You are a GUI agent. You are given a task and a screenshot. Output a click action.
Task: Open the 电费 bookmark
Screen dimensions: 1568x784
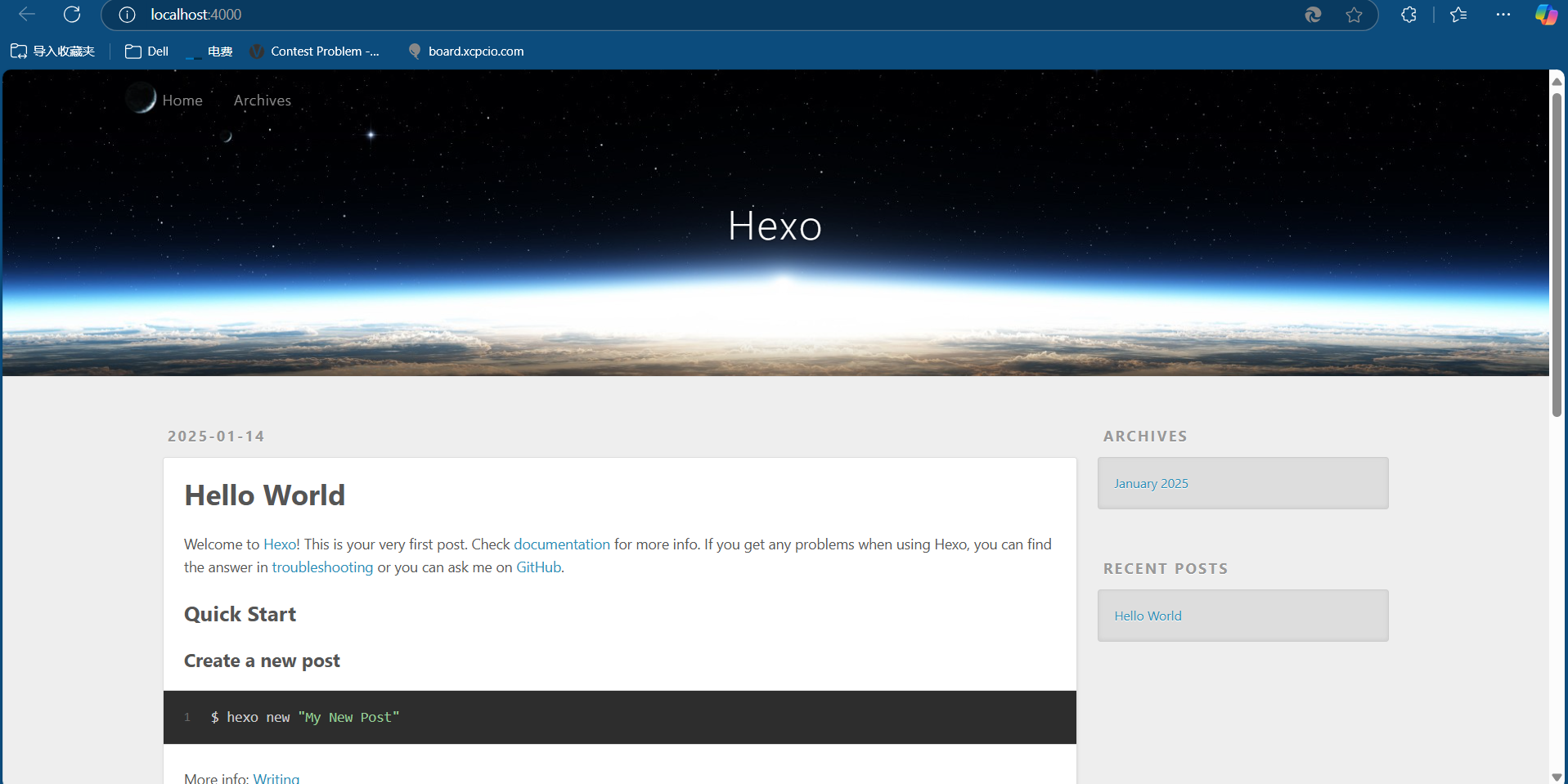pos(209,52)
